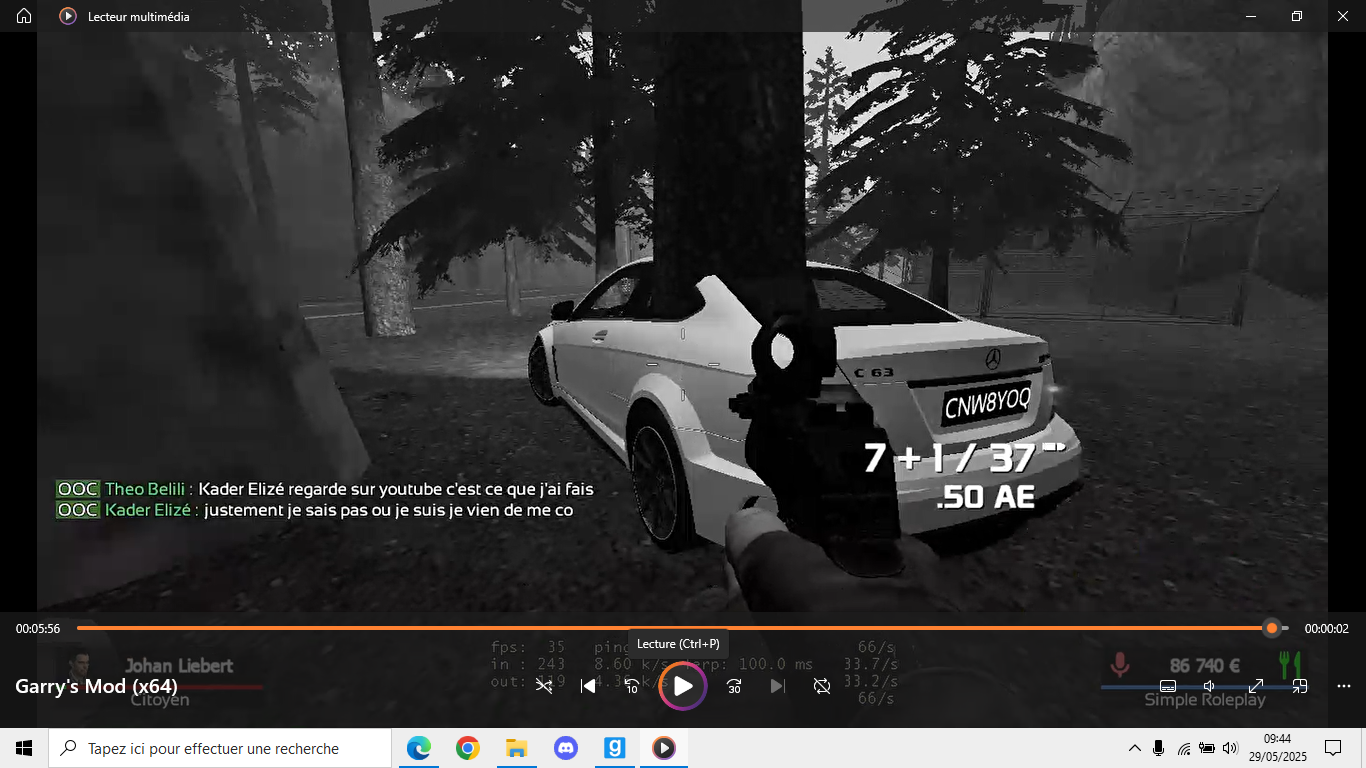This screenshot has width=1366, height=768.
Task: Click the media player taskbar icon
Action: [x=663, y=748]
